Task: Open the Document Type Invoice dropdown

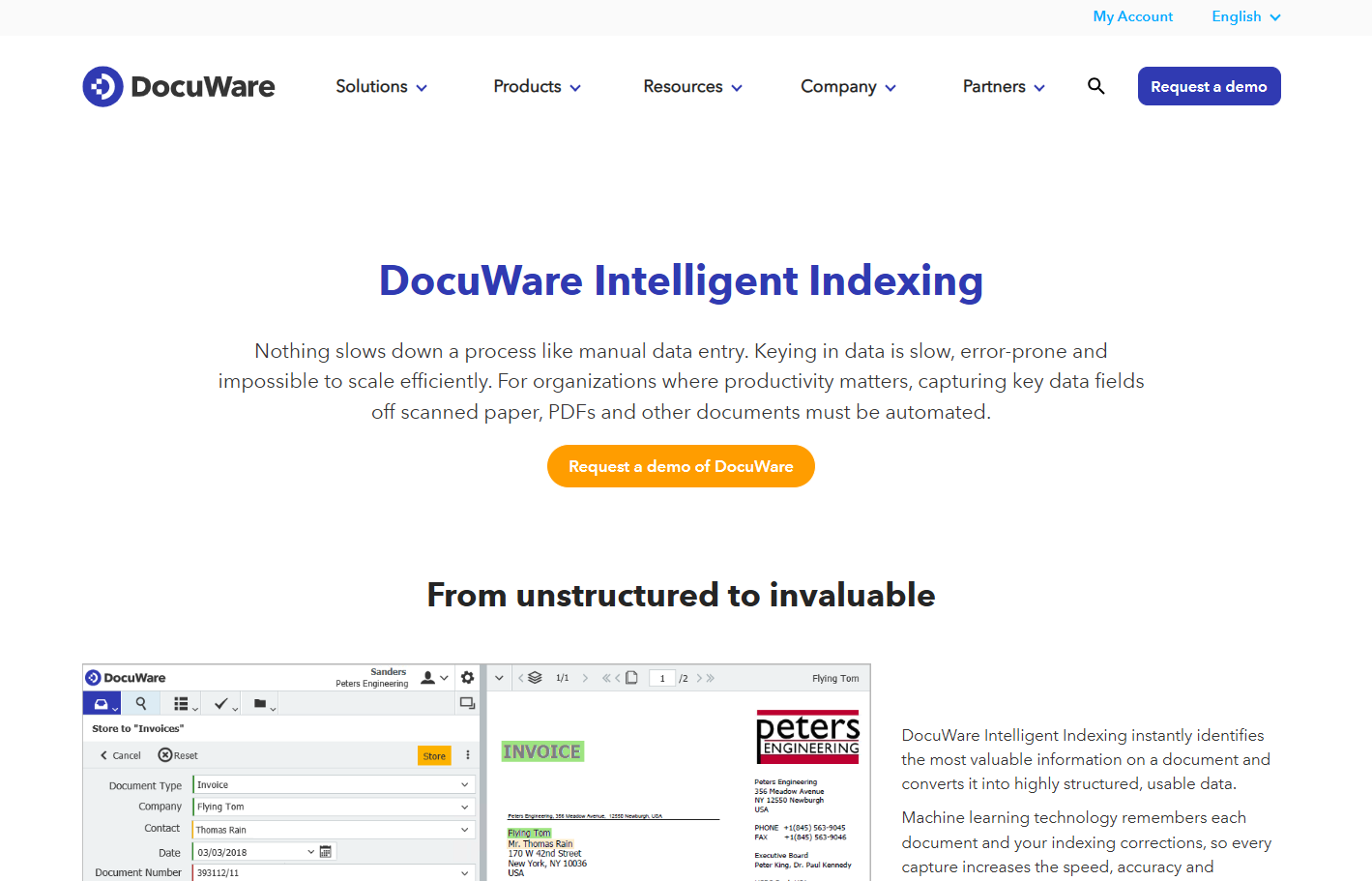Action: tap(334, 784)
